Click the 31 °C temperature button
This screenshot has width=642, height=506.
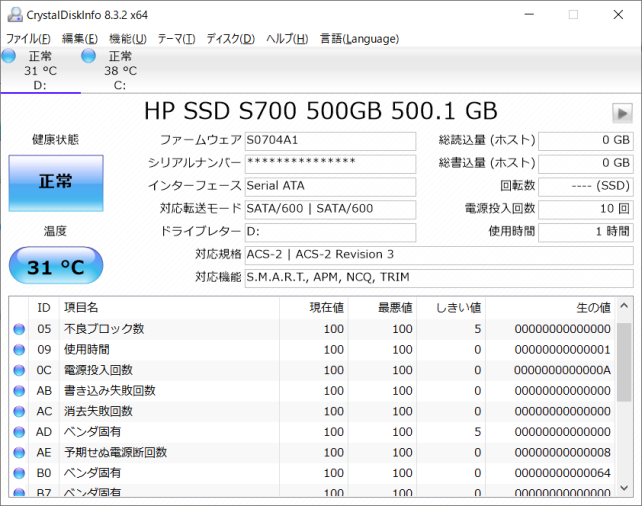pyautogui.click(x=55, y=267)
